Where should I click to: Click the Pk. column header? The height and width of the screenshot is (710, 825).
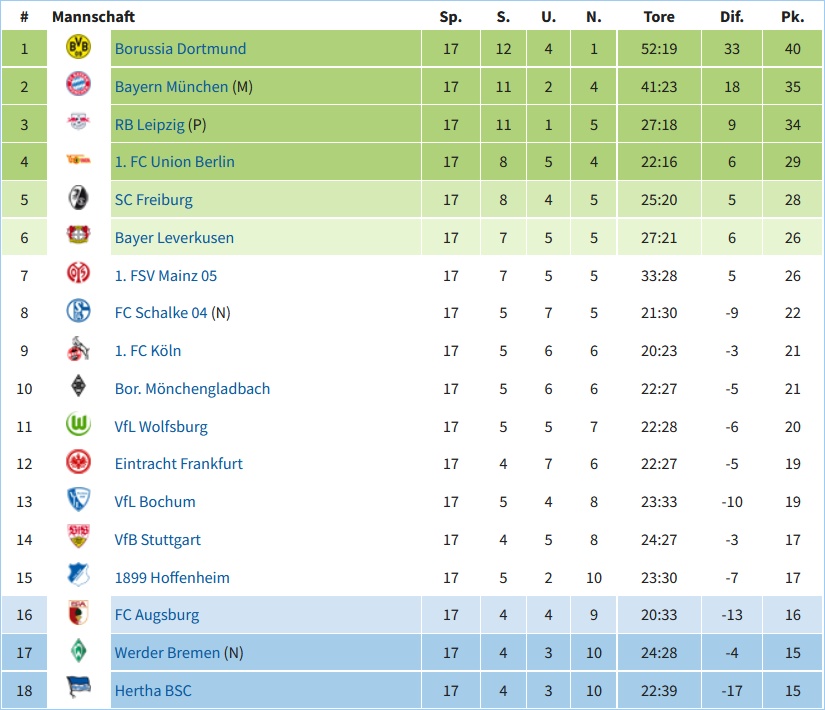pos(792,17)
